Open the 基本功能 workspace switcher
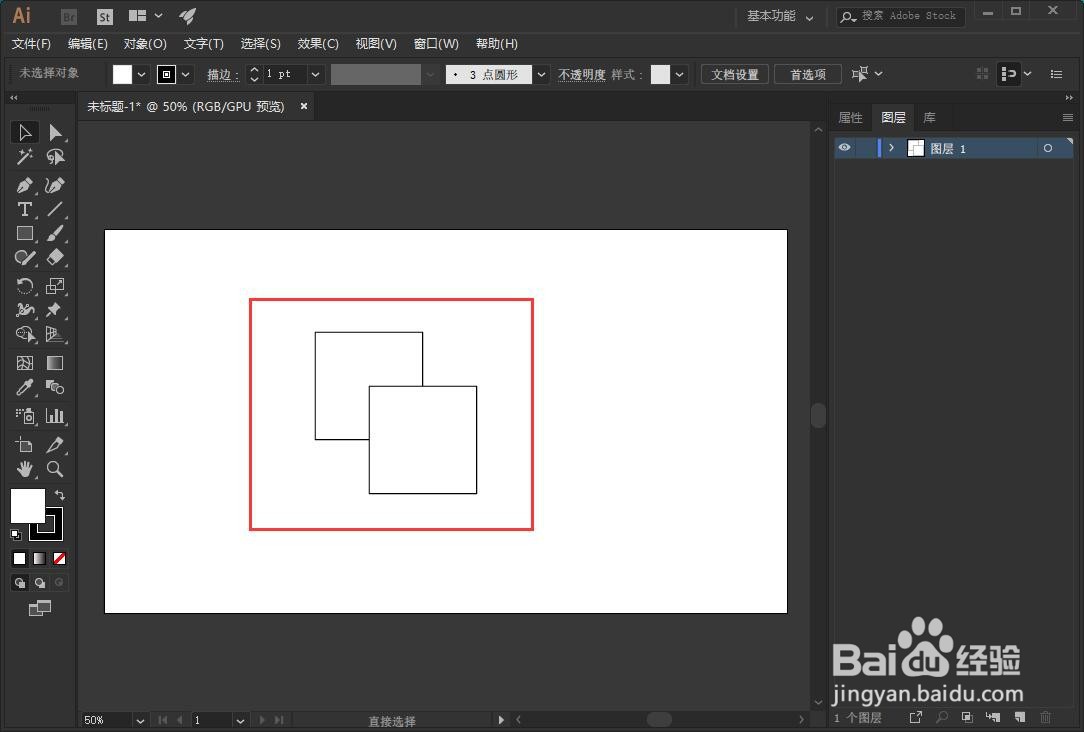This screenshot has width=1084, height=732. pos(780,16)
